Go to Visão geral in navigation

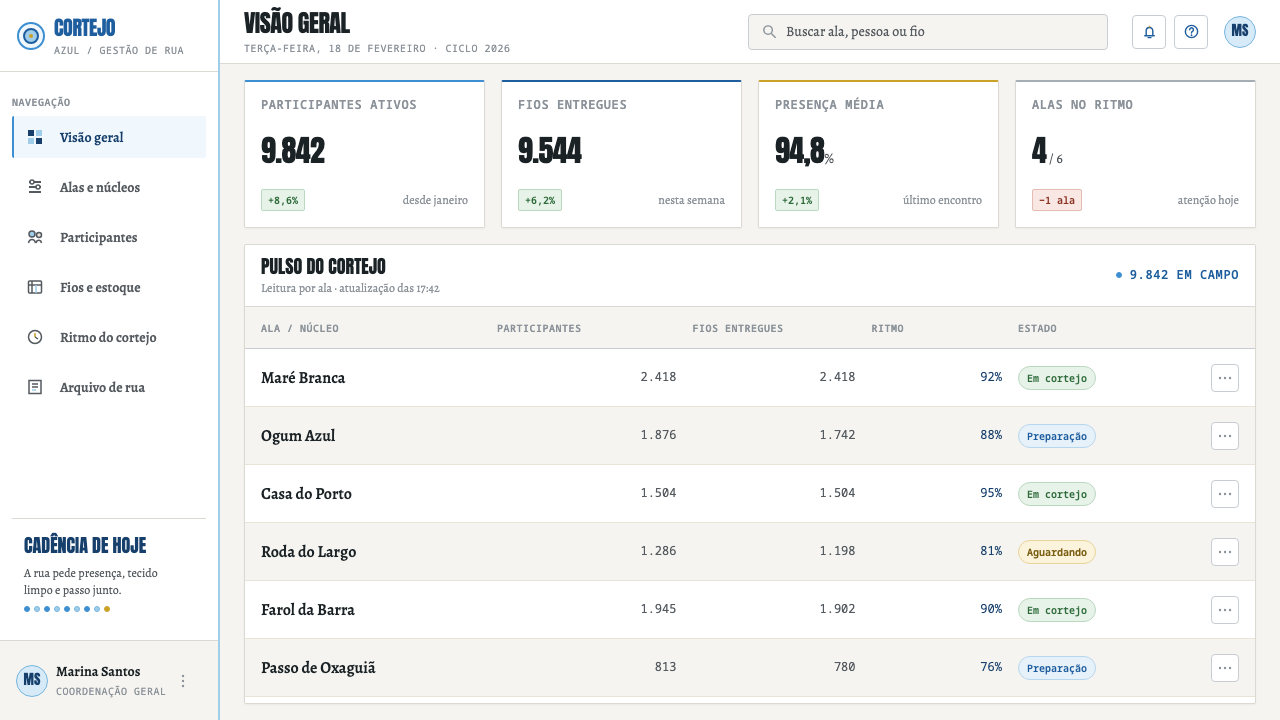point(109,137)
